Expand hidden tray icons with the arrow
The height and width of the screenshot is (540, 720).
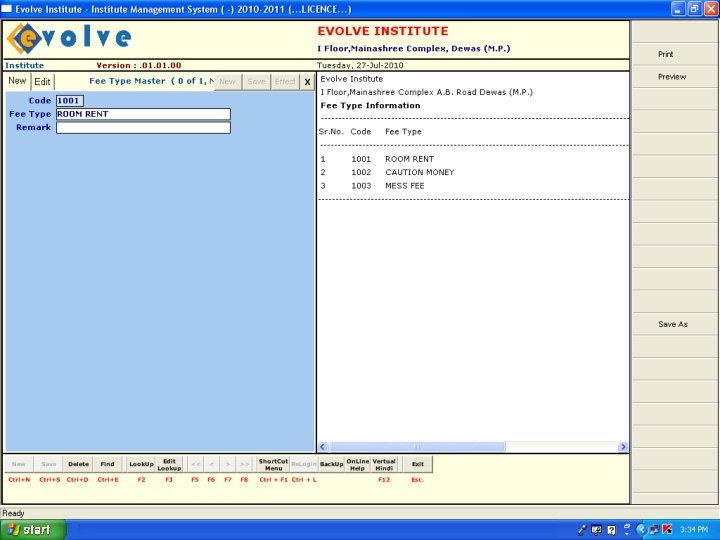pos(641,529)
